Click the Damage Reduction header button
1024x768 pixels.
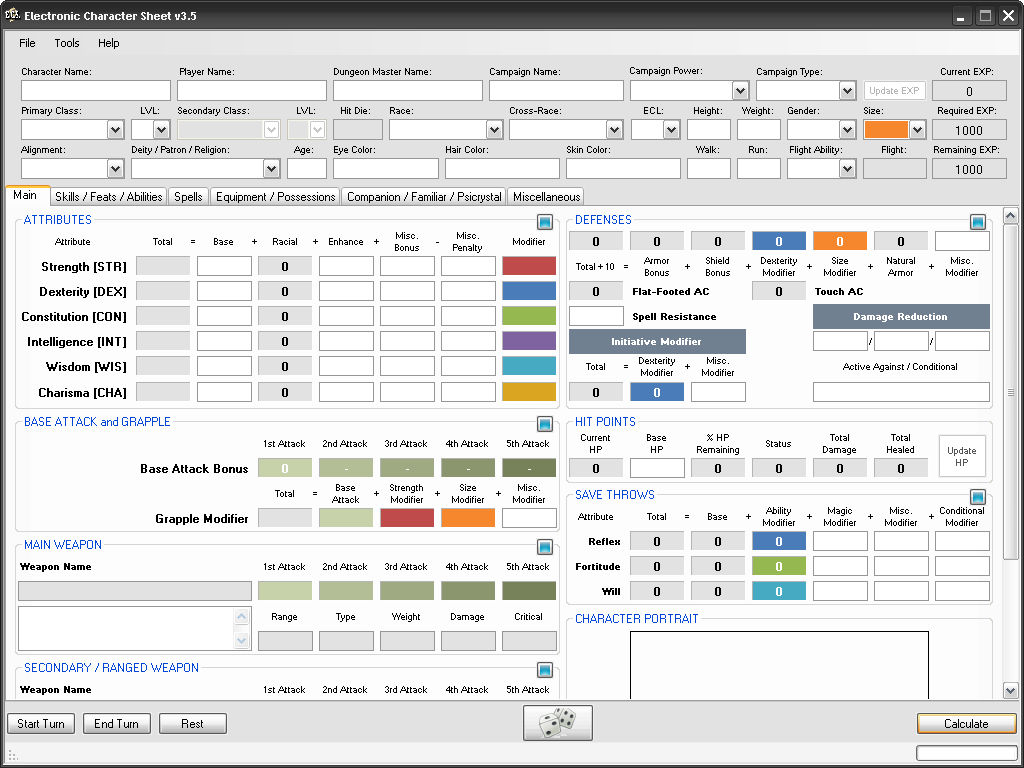[901, 317]
